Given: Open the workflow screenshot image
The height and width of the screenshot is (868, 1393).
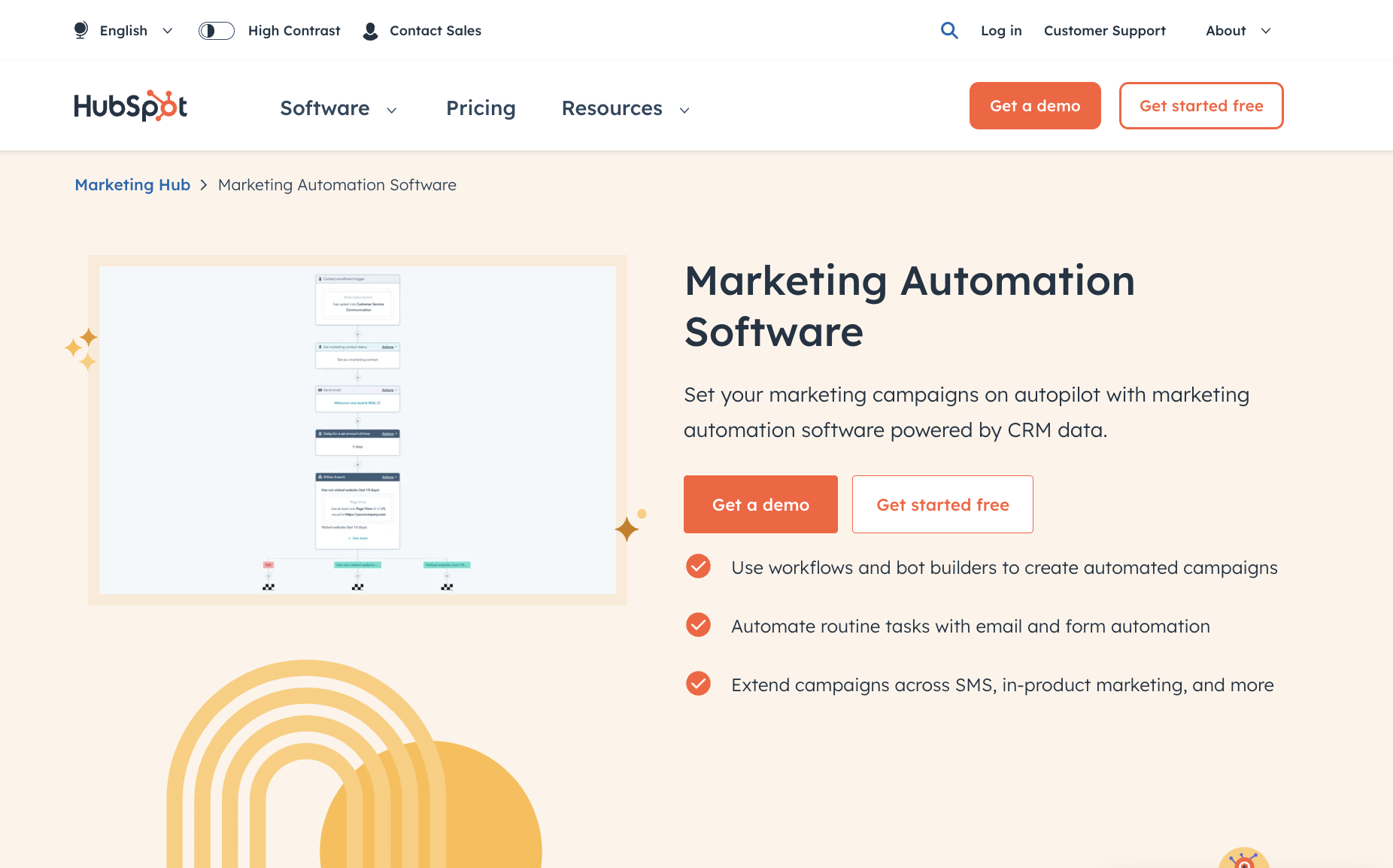Looking at the screenshot, I should pyautogui.click(x=357, y=430).
